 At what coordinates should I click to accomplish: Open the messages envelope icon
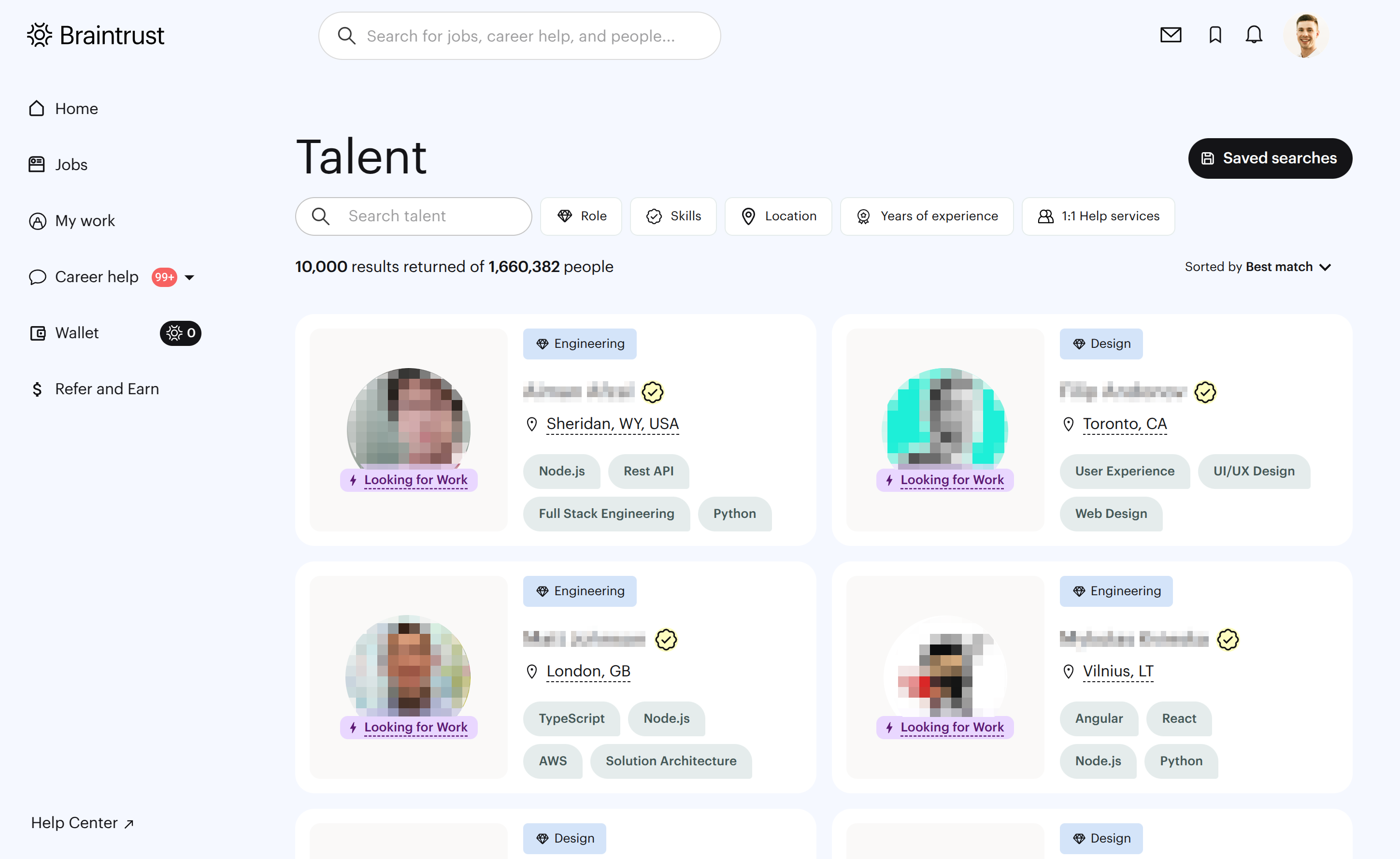point(1171,35)
